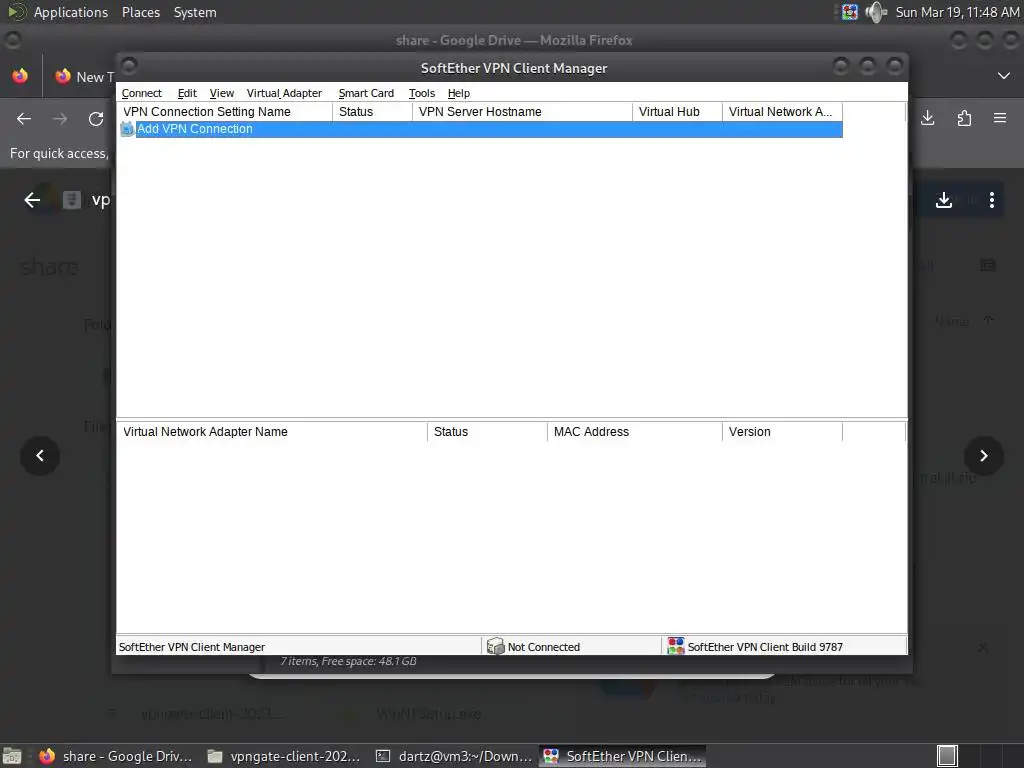Go to next file in Drive preview
1024x768 pixels.
[x=984, y=455]
